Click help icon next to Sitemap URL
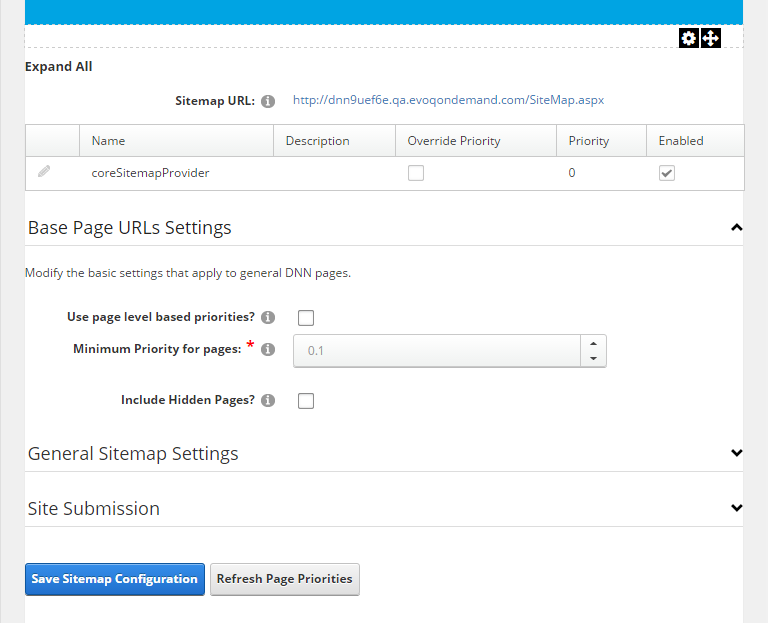Screen dimensions: 768x623 pos(267,101)
